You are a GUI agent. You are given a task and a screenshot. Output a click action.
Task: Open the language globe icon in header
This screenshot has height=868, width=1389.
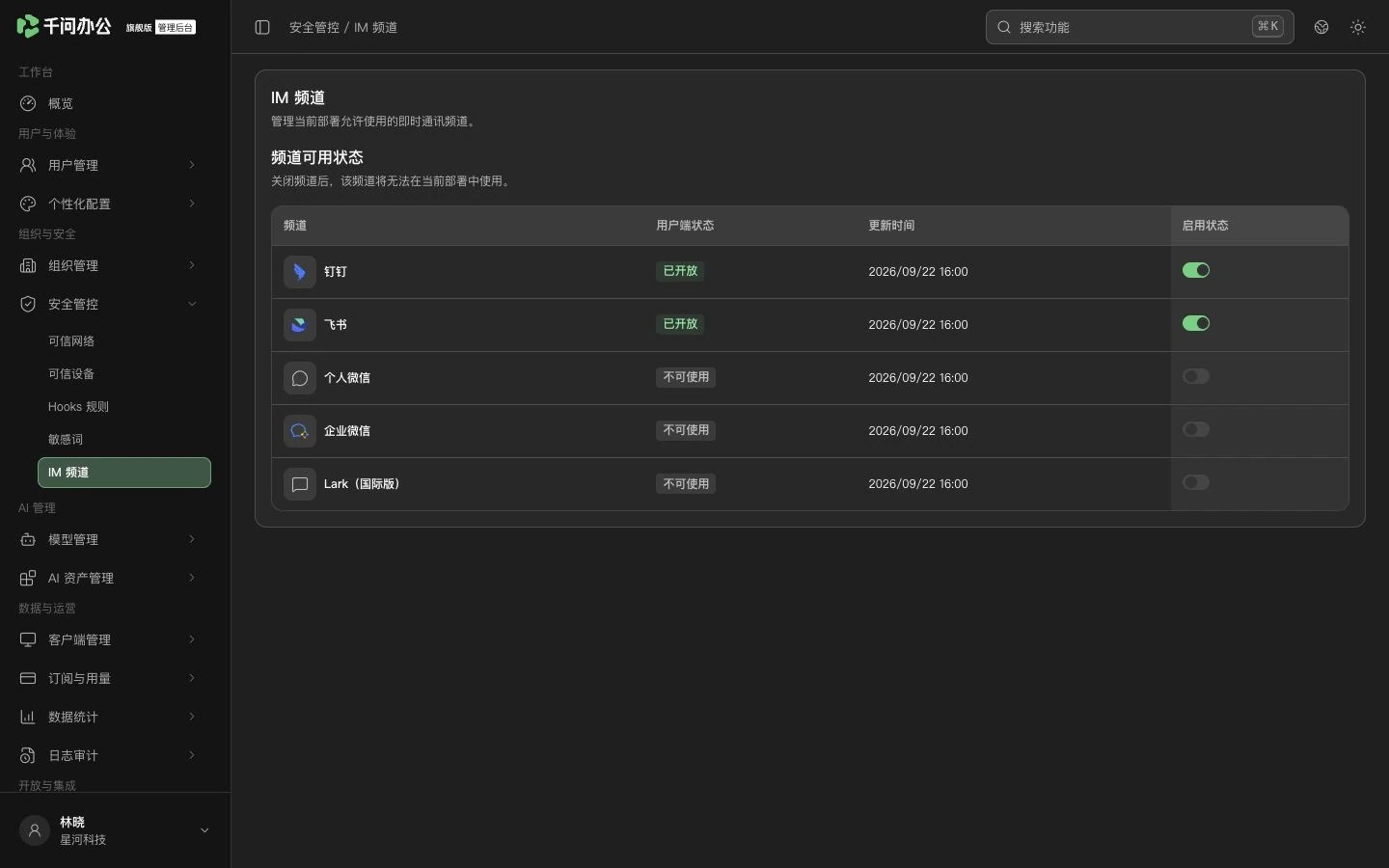(1321, 27)
